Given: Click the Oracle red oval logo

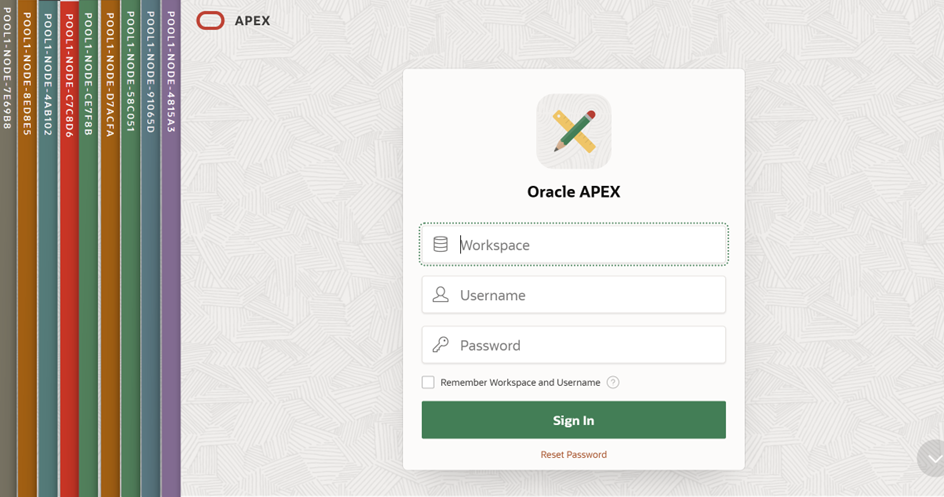Looking at the screenshot, I should click(210, 21).
